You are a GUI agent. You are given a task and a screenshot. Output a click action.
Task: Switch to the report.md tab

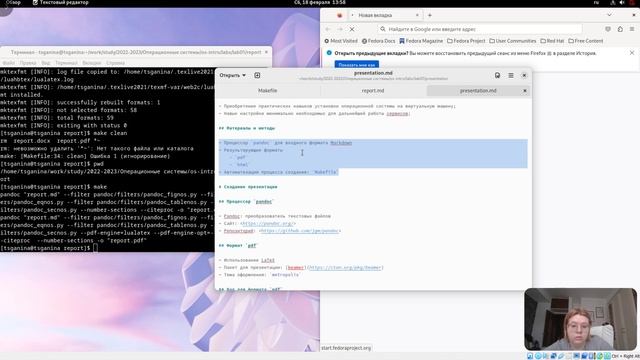click(373, 91)
